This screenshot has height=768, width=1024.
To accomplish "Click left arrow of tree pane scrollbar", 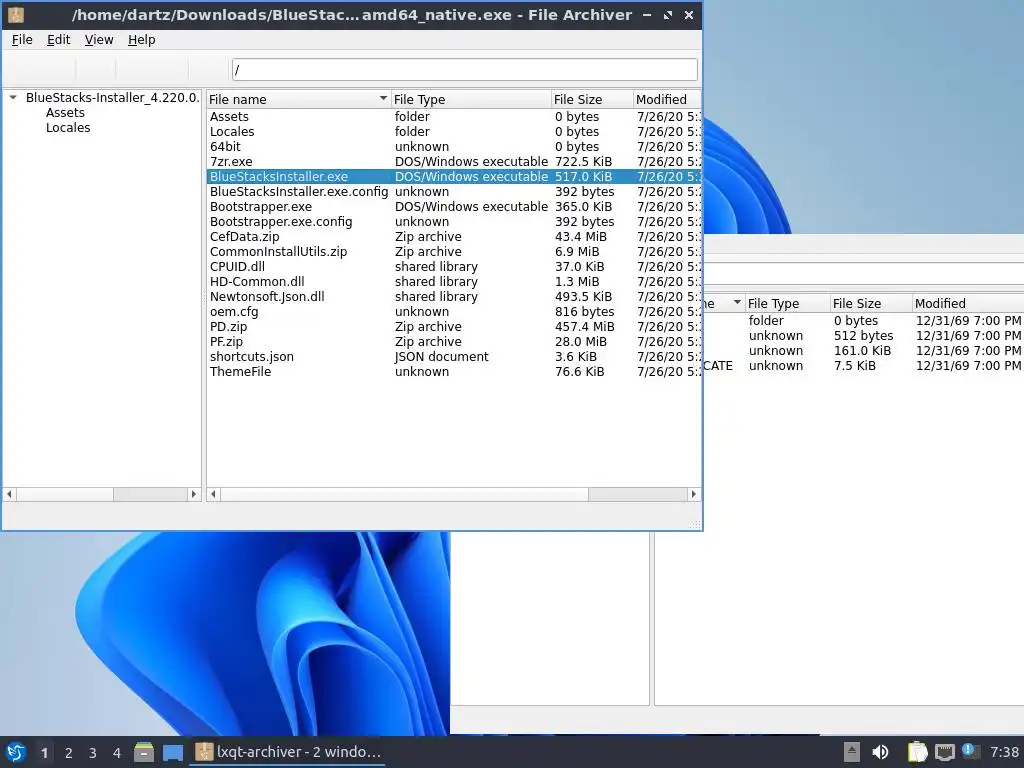I will click(9, 494).
